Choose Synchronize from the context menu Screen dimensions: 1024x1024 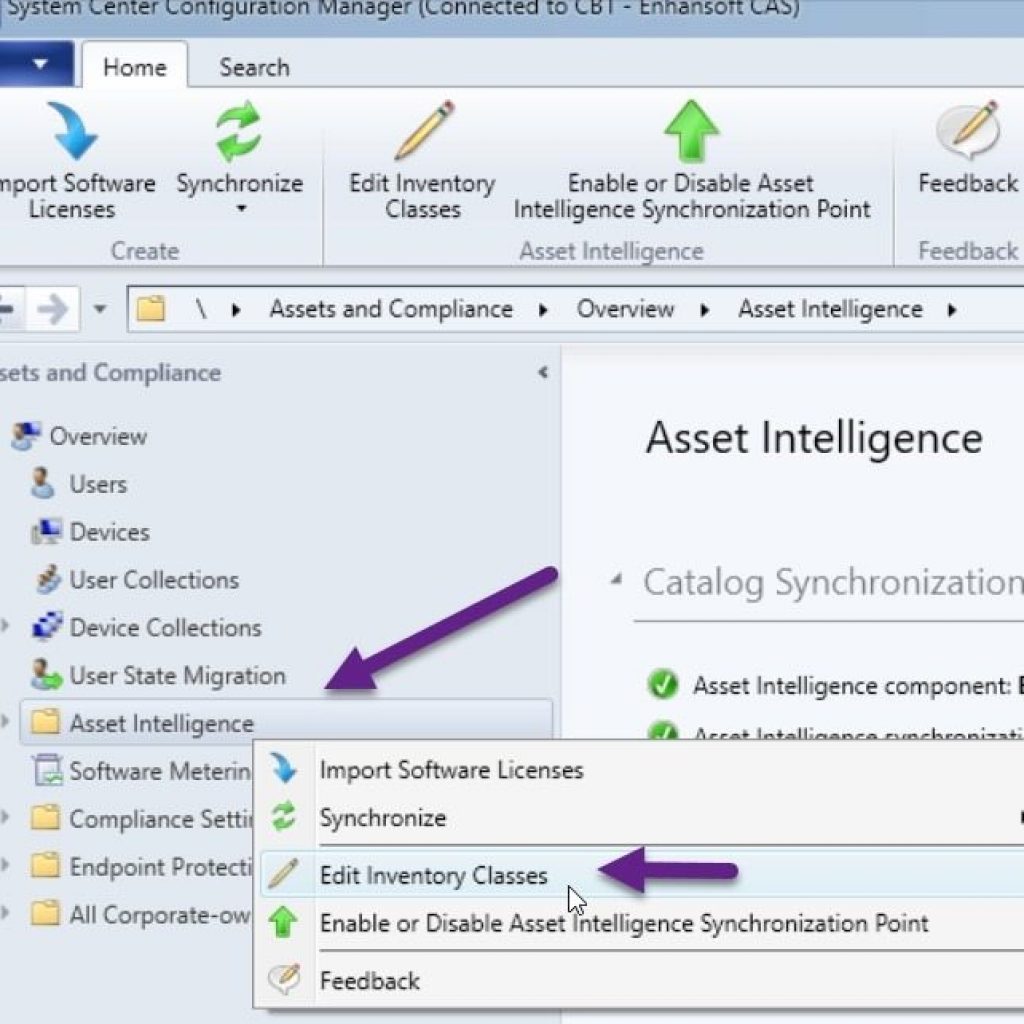(x=639, y=818)
